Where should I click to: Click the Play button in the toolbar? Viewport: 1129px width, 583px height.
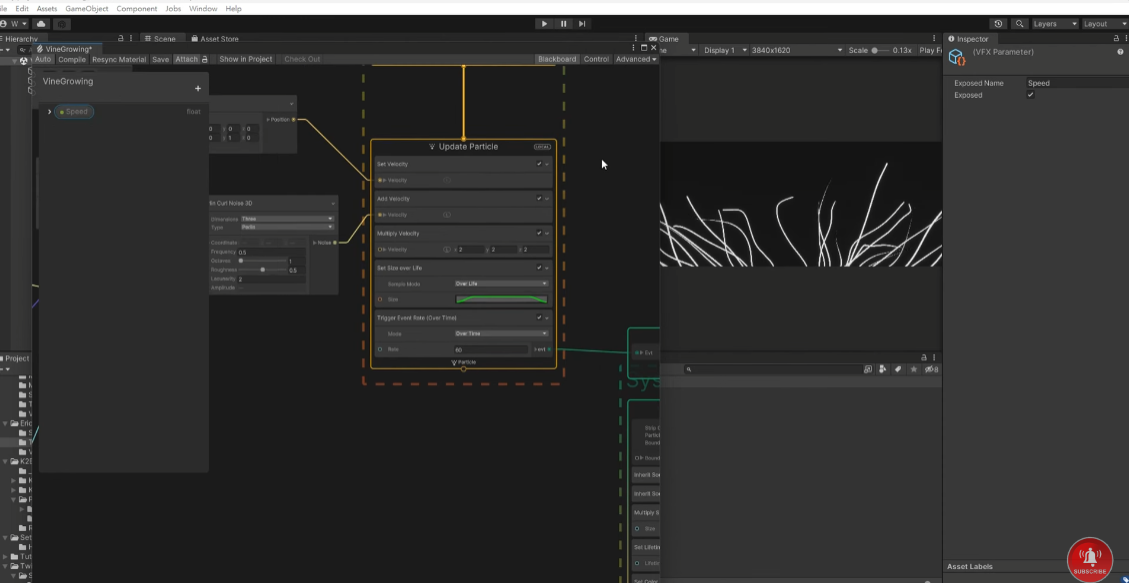point(544,23)
